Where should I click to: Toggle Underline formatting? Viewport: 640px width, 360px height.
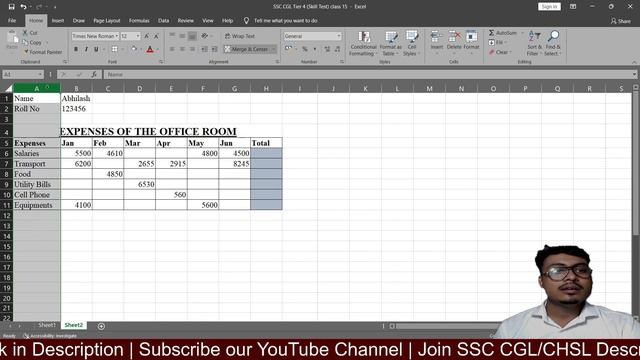pyautogui.click(x=96, y=49)
